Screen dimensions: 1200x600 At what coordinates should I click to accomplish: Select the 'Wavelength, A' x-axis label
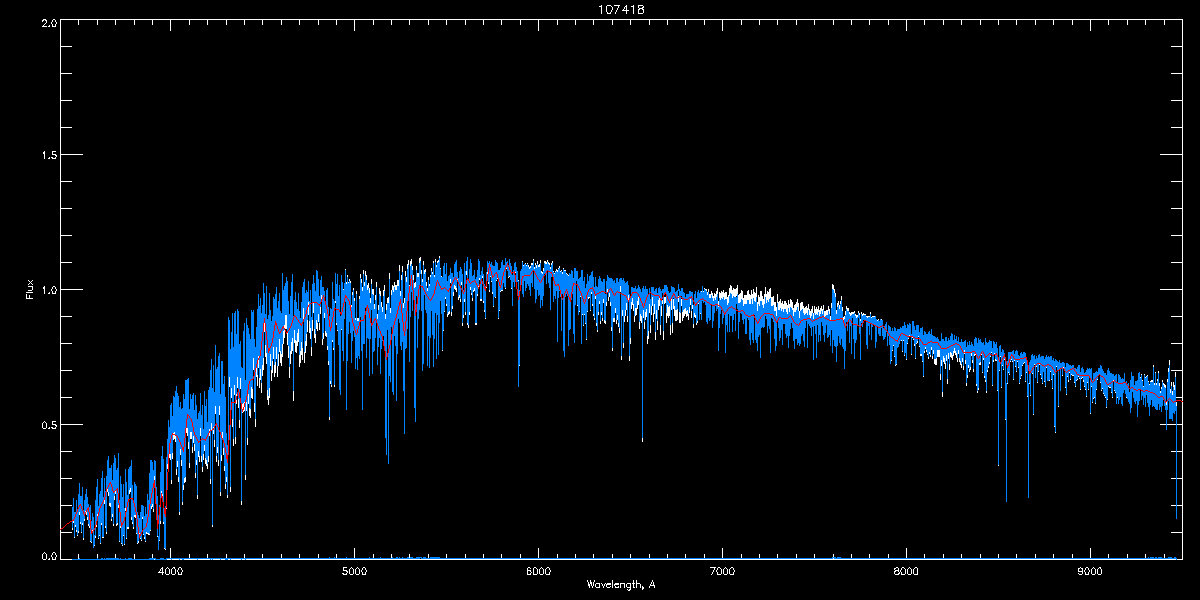coord(620,584)
